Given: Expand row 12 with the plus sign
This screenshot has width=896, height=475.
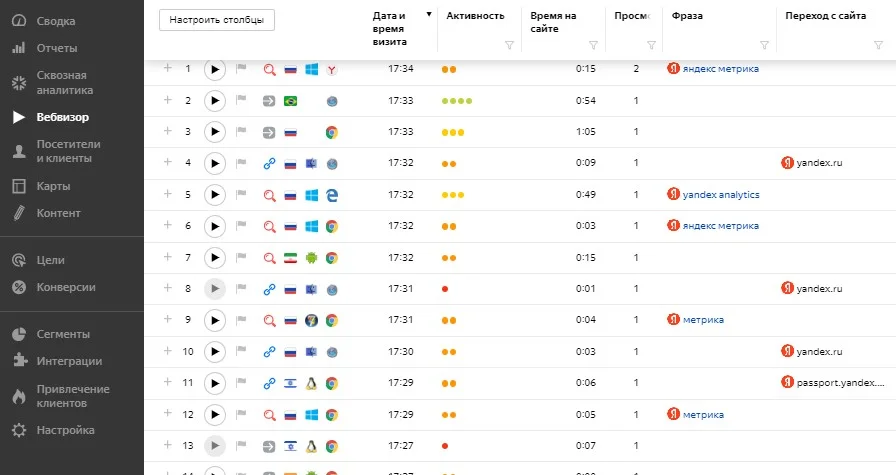Looking at the screenshot, I should [168, 413].
